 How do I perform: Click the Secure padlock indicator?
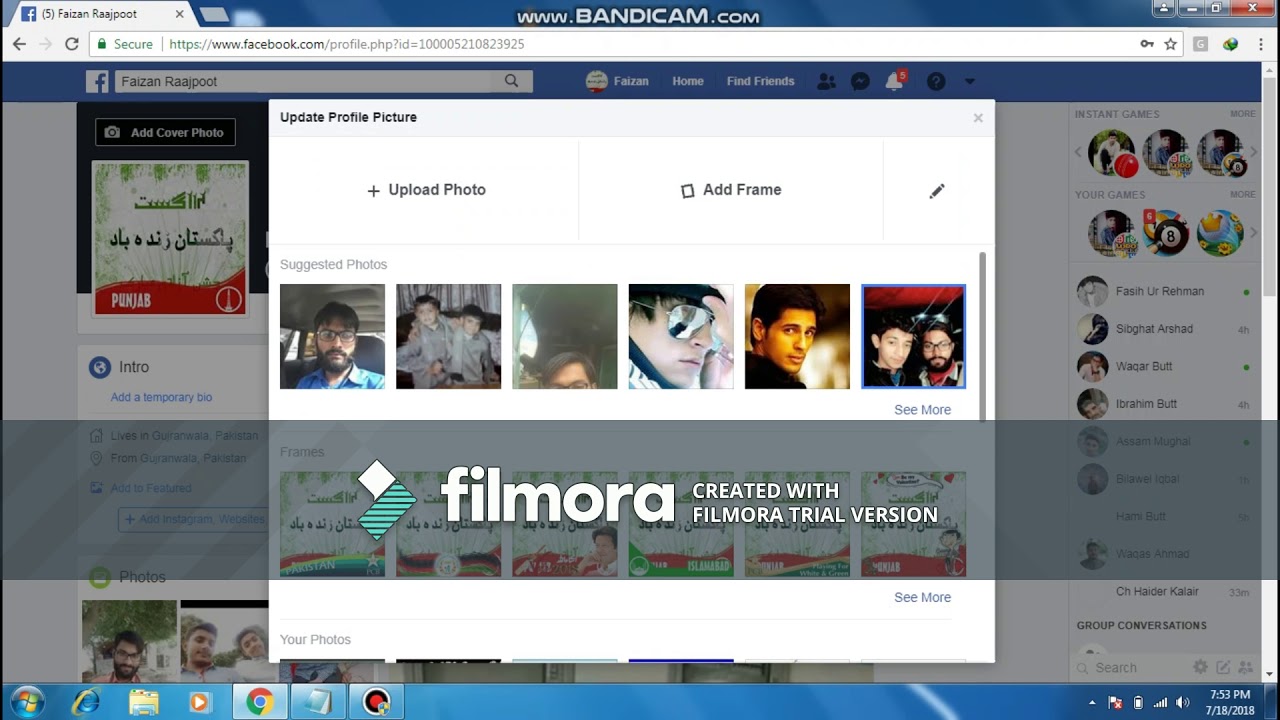pos(124,44)
